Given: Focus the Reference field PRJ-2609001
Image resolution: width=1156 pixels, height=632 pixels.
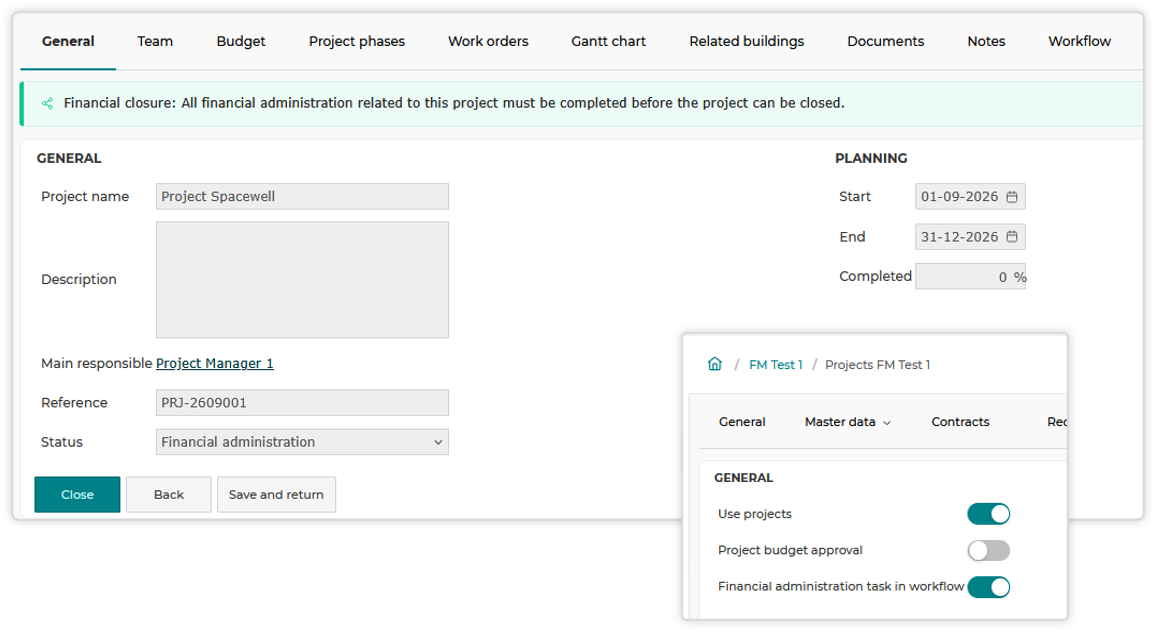Looking at the screenshot, I should point(302,403).
